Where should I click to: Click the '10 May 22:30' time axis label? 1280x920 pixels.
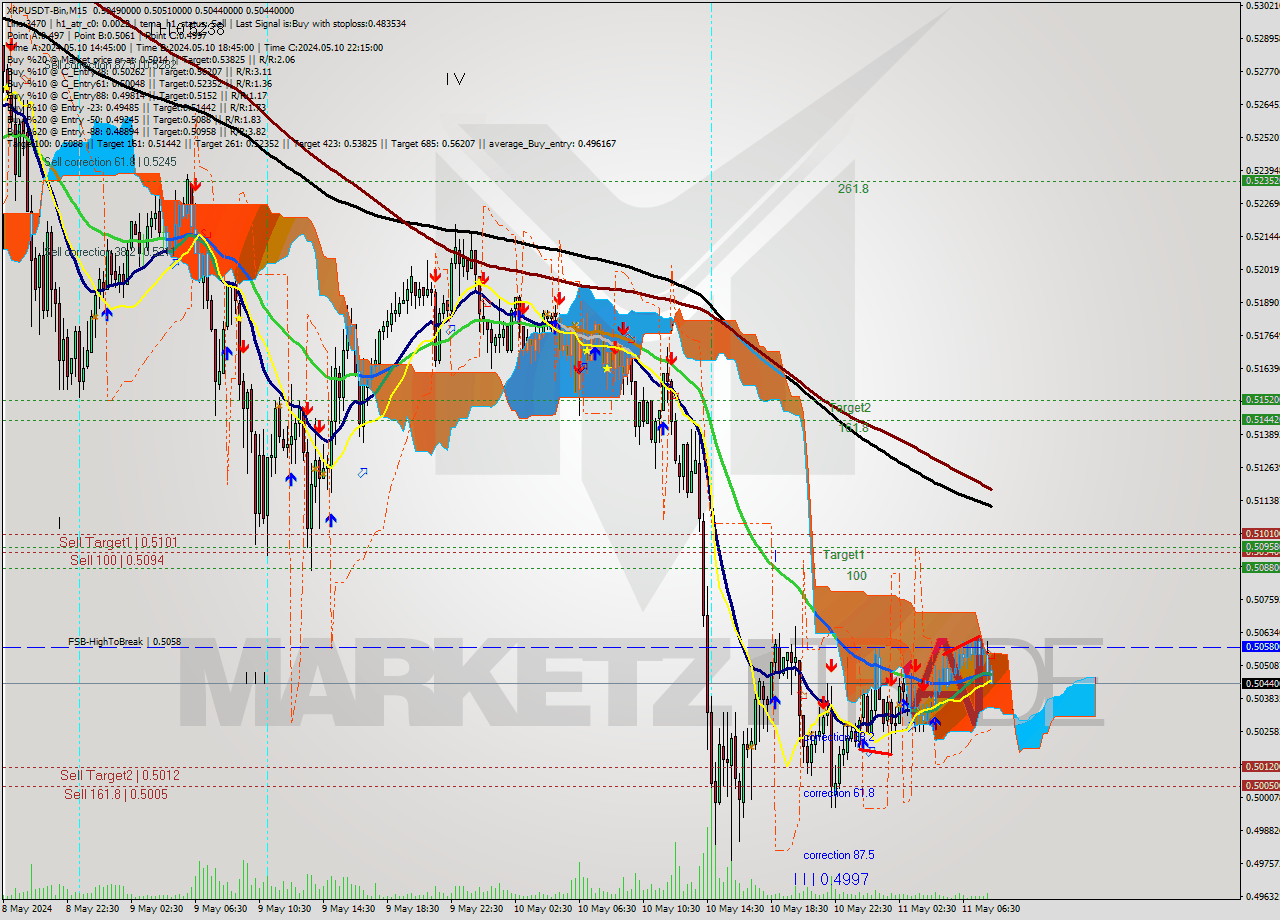coord(863,909)
